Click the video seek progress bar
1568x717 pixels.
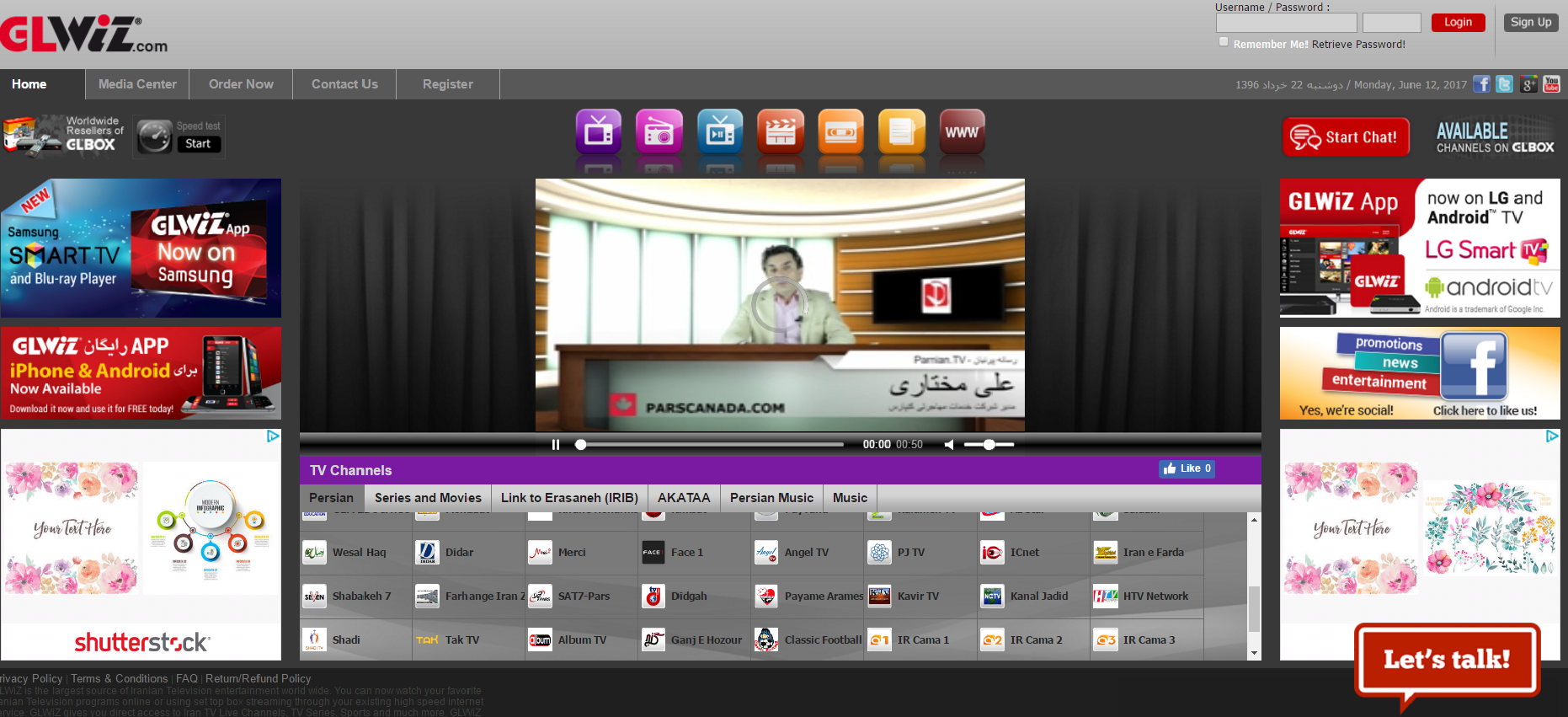[x=712, y=445]
